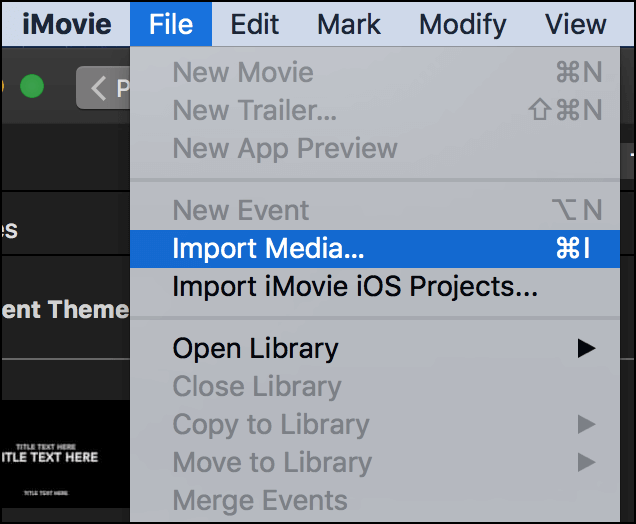Open the Modify menu
The height and width of the screenshot is (524, 636).
point(461,23)
